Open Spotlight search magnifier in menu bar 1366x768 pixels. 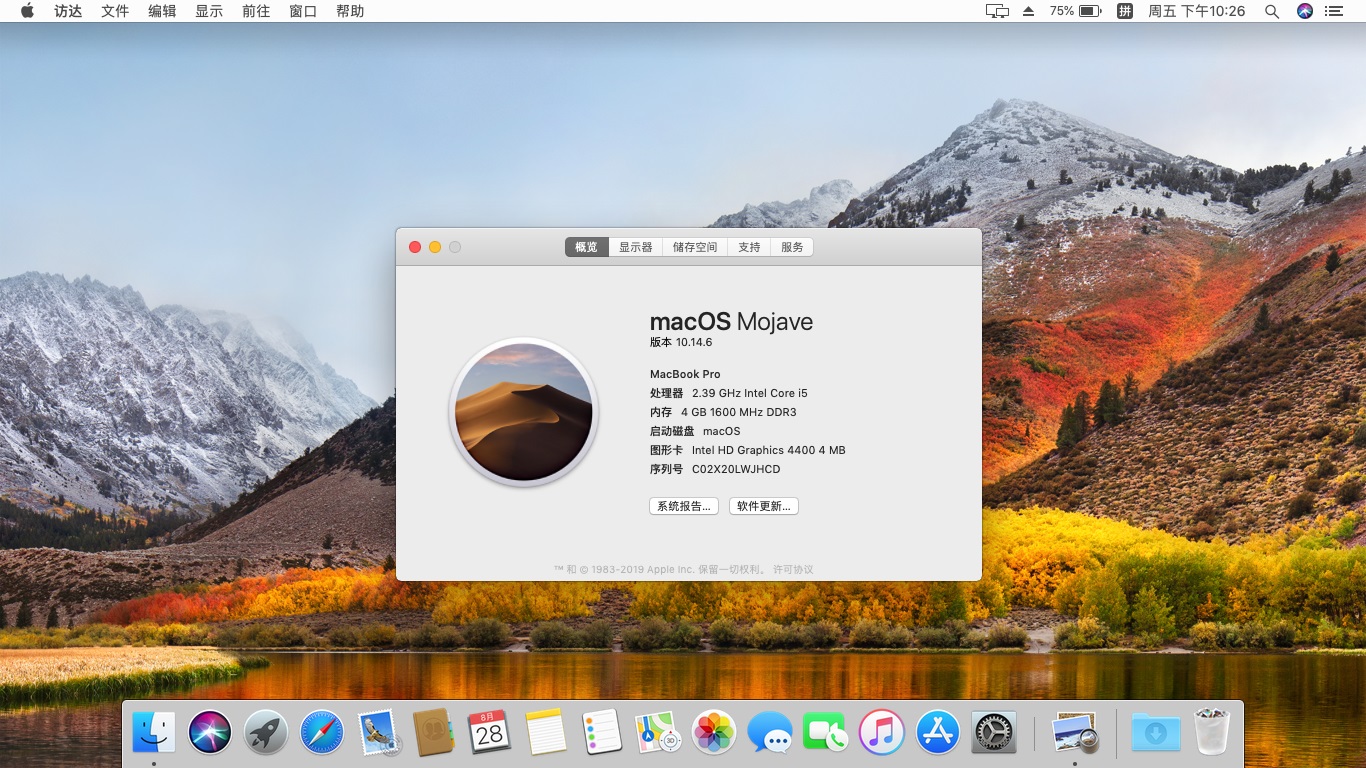point(1272,11)
